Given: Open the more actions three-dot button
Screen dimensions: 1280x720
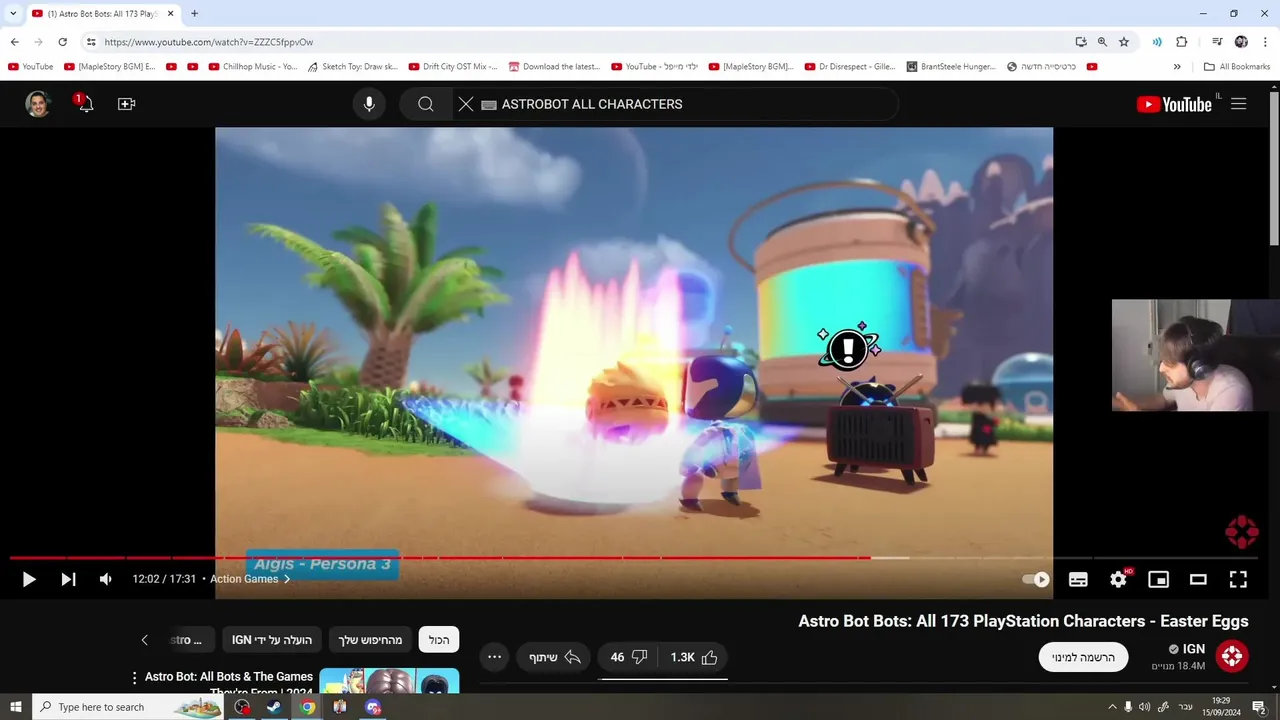Looking at the screenshot, I should click(x=494, y=657).
